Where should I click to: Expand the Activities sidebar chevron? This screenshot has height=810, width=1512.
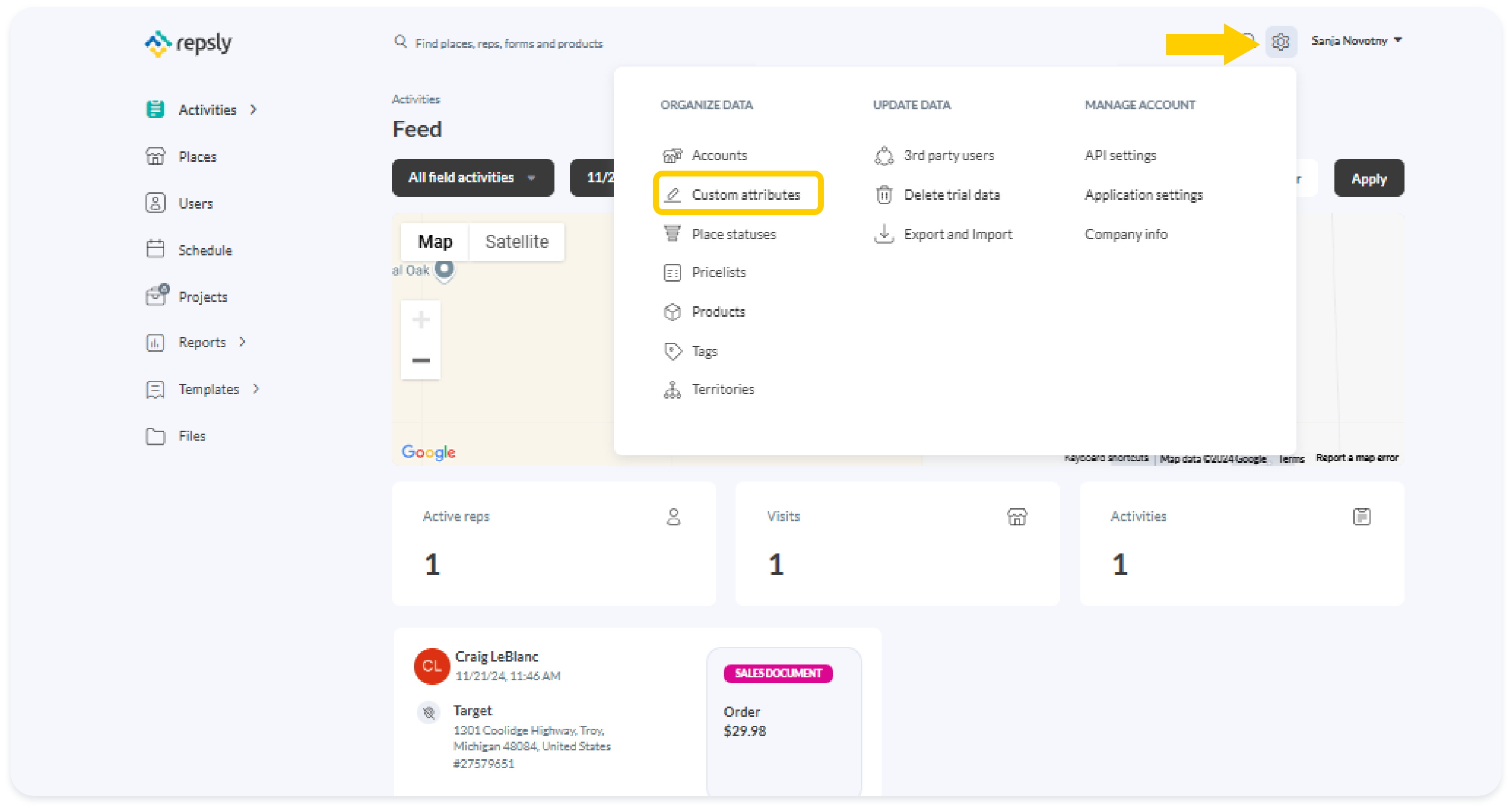pos(254,110)
